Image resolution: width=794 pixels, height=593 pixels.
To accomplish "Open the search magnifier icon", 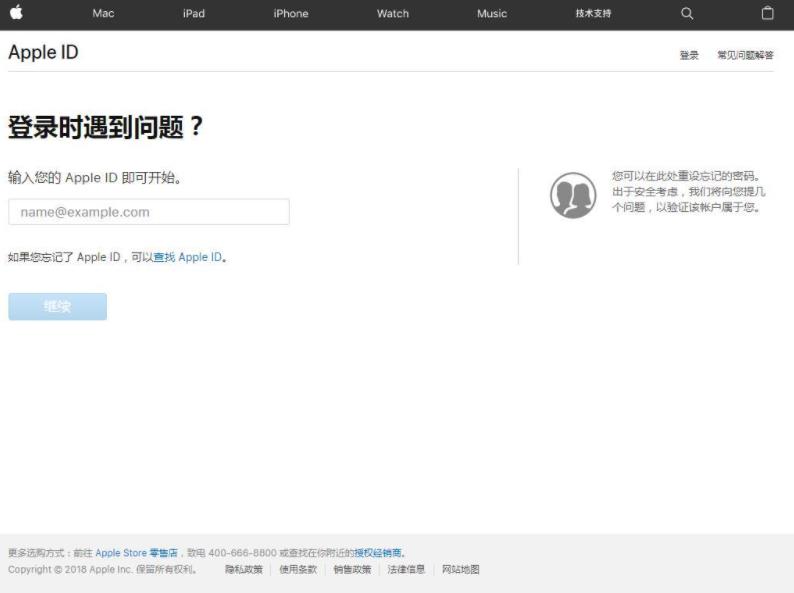I will (686, 13).
